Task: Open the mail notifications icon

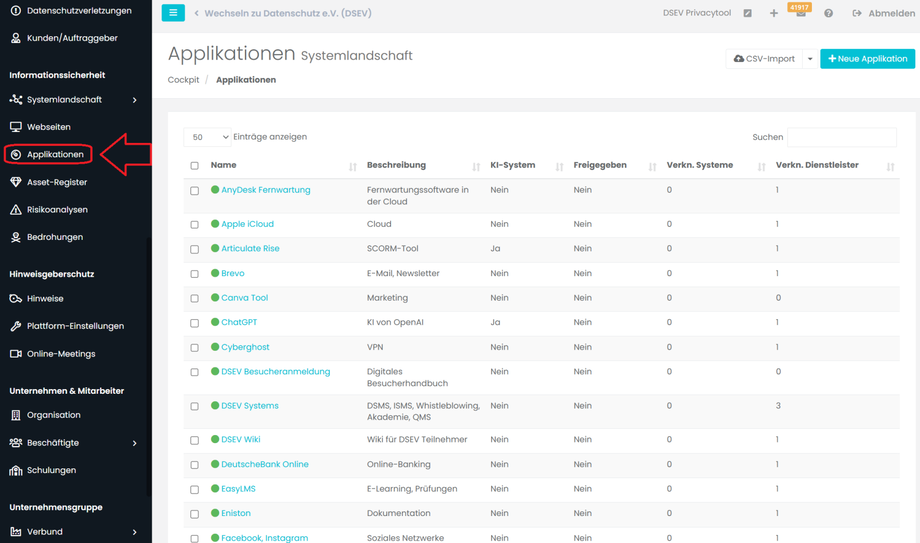Action: pos(800,14)
